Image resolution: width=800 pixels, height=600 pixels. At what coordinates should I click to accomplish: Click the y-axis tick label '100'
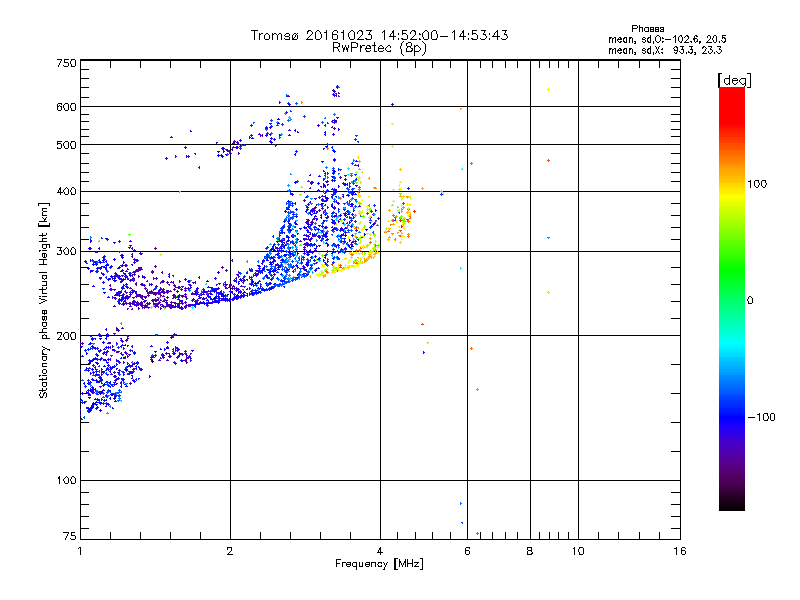point(66,481)
